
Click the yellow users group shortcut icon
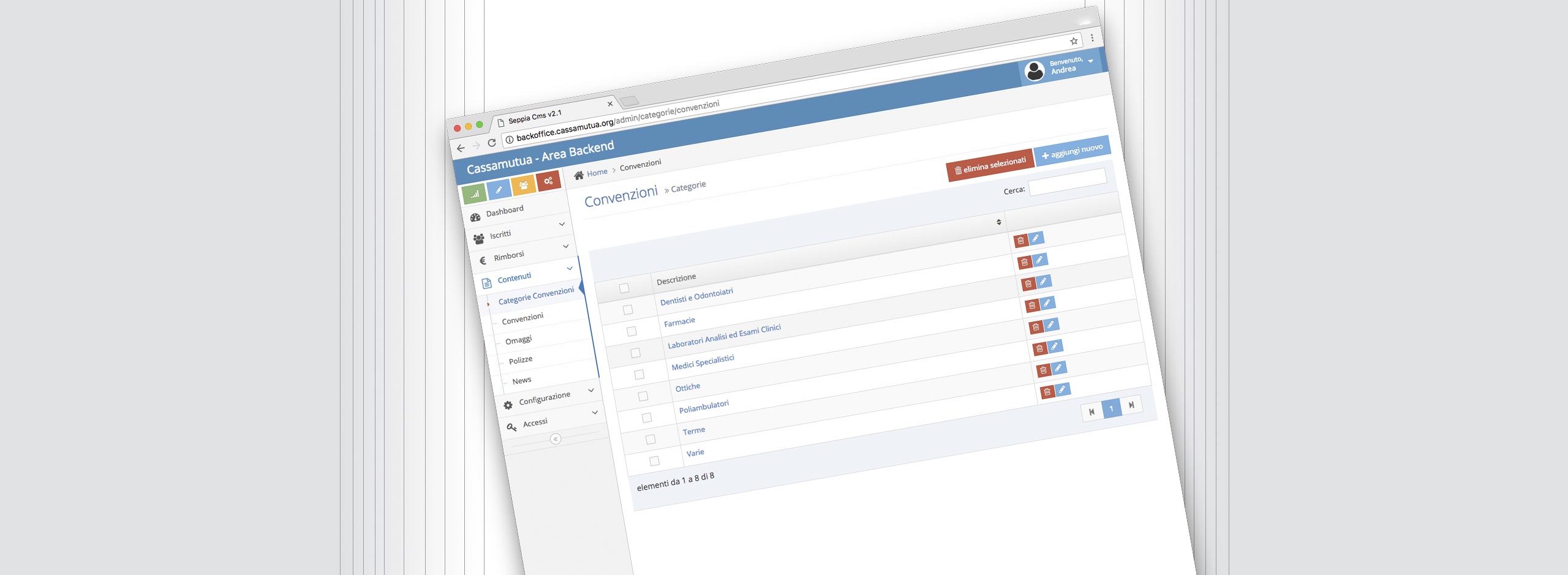(x=523, y=185)
